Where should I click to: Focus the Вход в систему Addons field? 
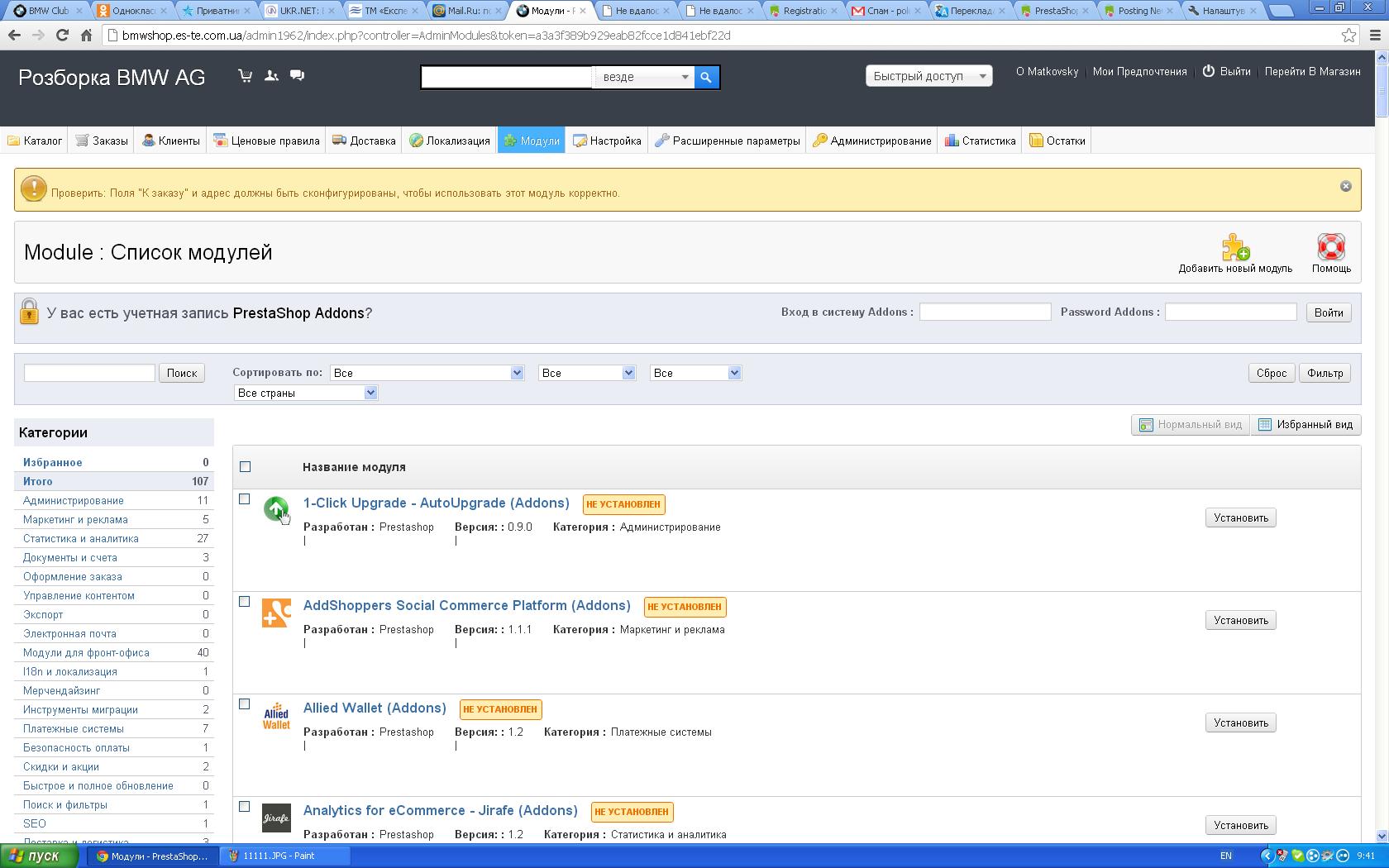(x=985, y=312)
